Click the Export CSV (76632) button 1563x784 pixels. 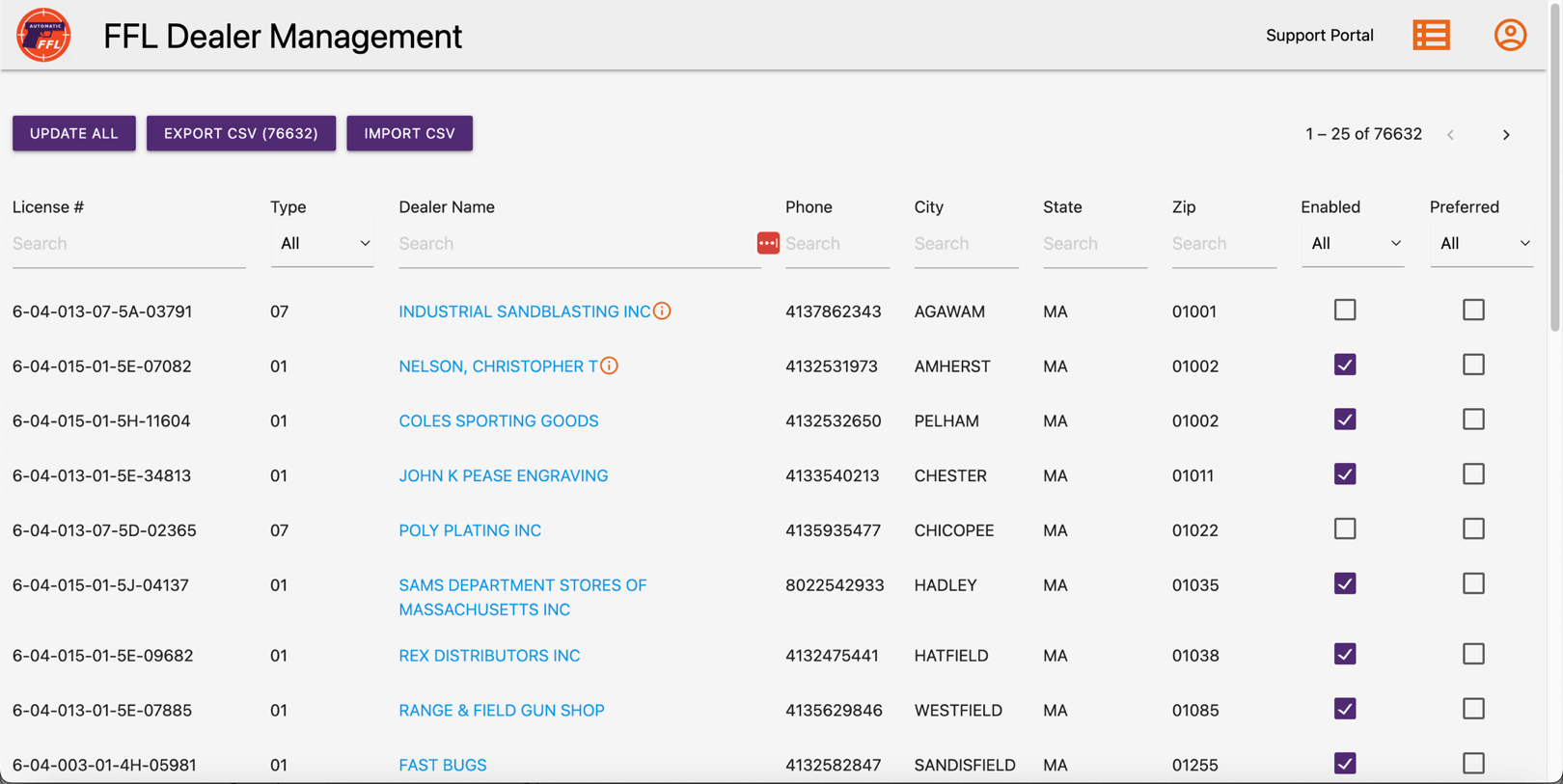point(241,133)
